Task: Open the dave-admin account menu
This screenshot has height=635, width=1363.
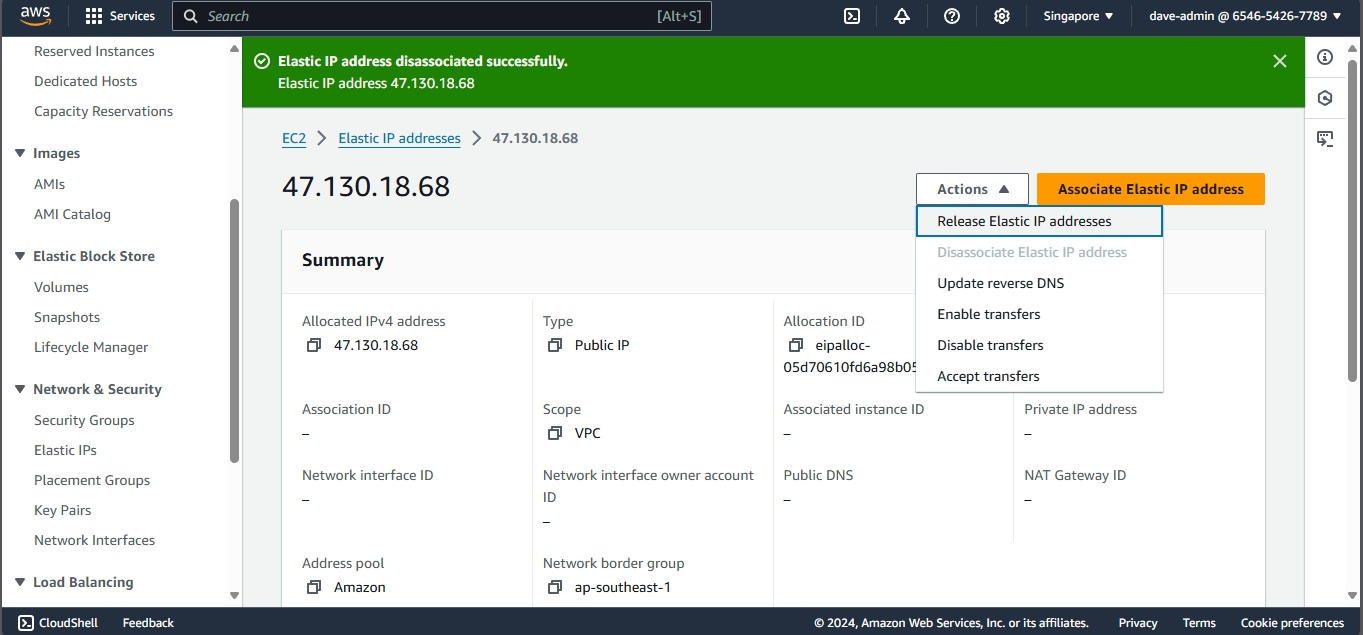Action: coord(1244,16)
